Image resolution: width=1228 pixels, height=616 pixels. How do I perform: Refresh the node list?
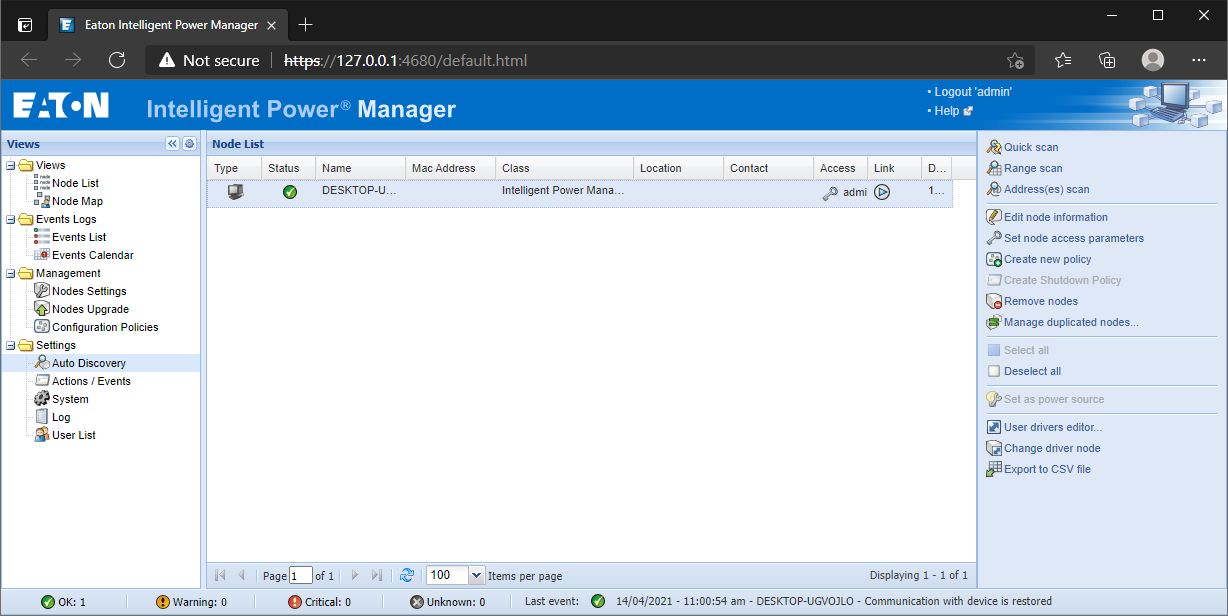(x=407, y=575)
